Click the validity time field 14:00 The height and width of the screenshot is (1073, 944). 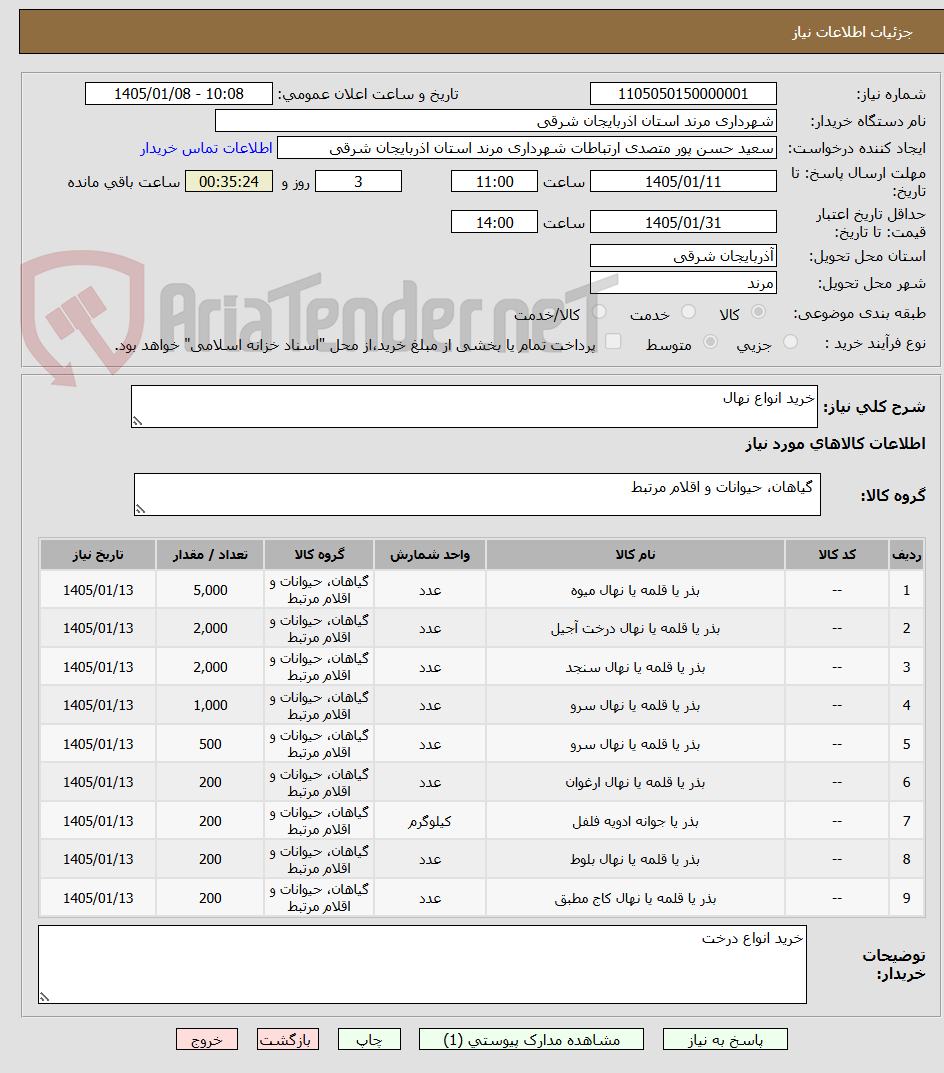click(x=494, y=222)
